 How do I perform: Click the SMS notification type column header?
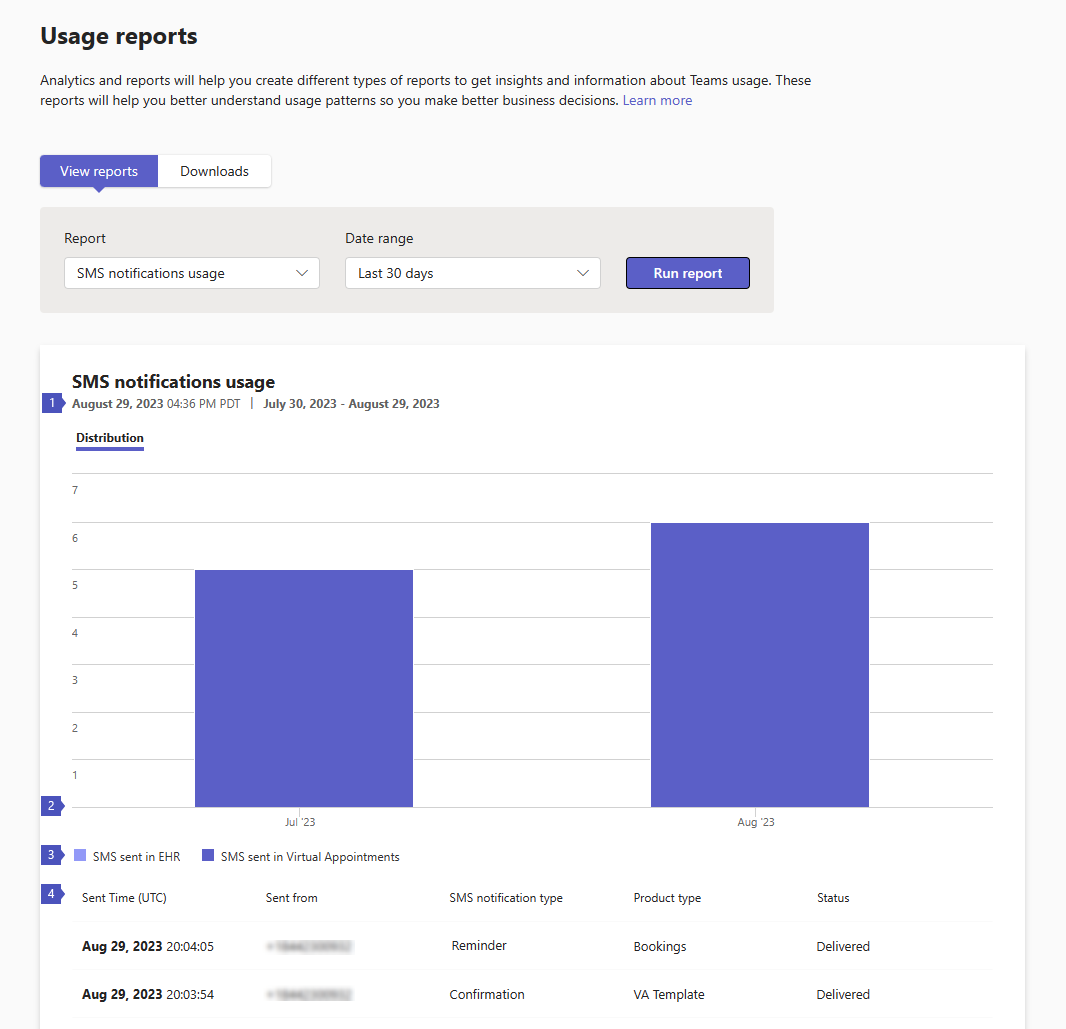(x=506, y=898)
